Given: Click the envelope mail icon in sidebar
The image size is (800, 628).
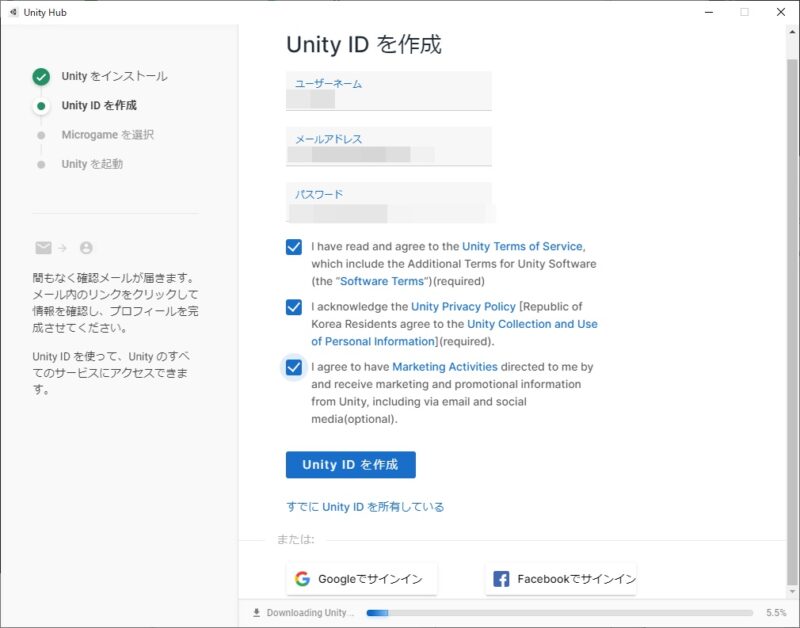Looking at the screenshot, I should tap(43, 248).
